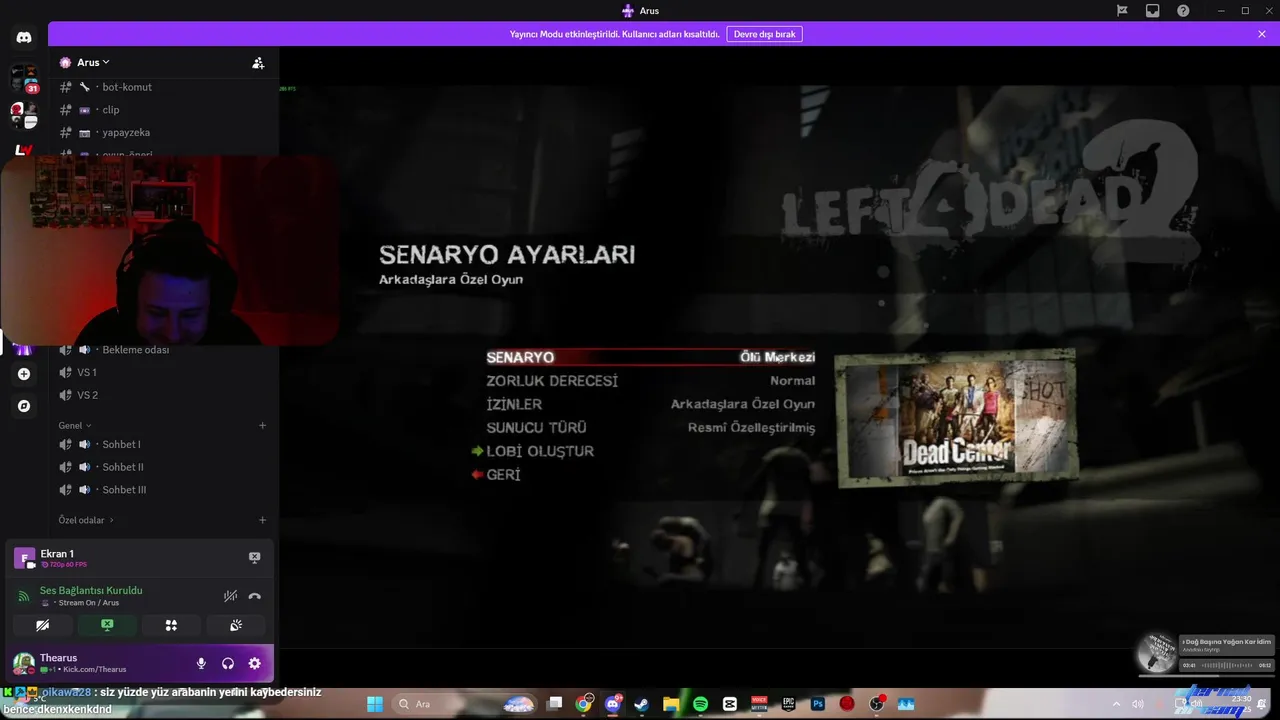The width and height of the screenshot is (1280, 720).
Task: Change the 'Ölü Merkezi' campaign value
Action: [x=777, y=357]
